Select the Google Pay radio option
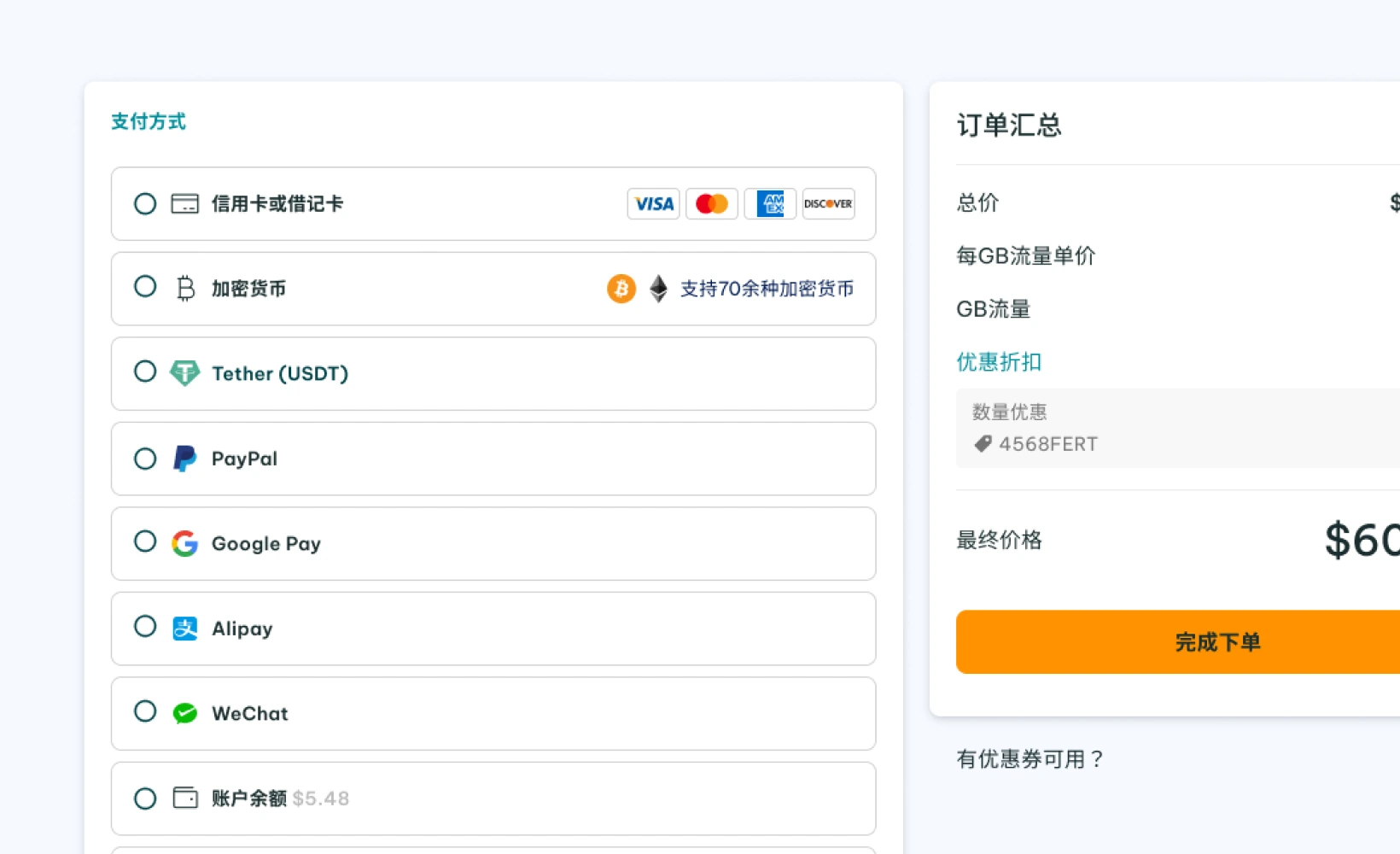The height and width of the screenshot is (854, 1400). click(145, 541)
